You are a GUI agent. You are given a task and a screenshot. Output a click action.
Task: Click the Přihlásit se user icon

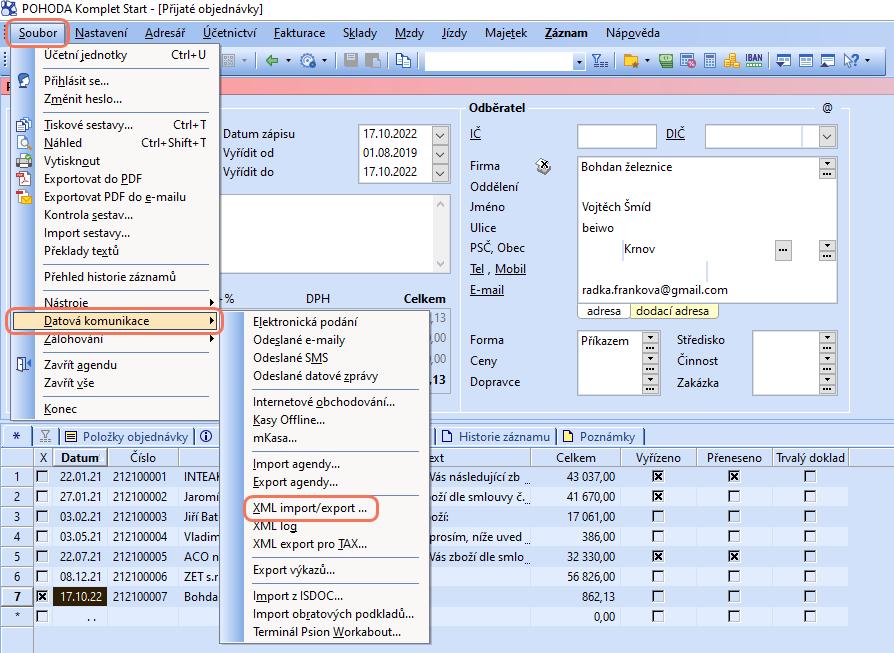click(24, 80)
